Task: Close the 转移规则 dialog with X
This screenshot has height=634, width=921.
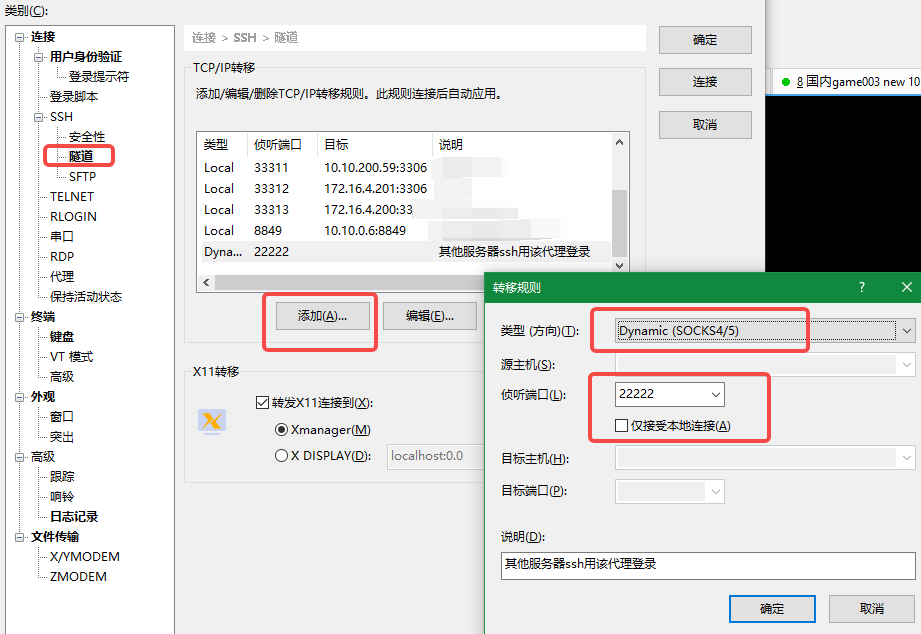Action: (906, 287)
